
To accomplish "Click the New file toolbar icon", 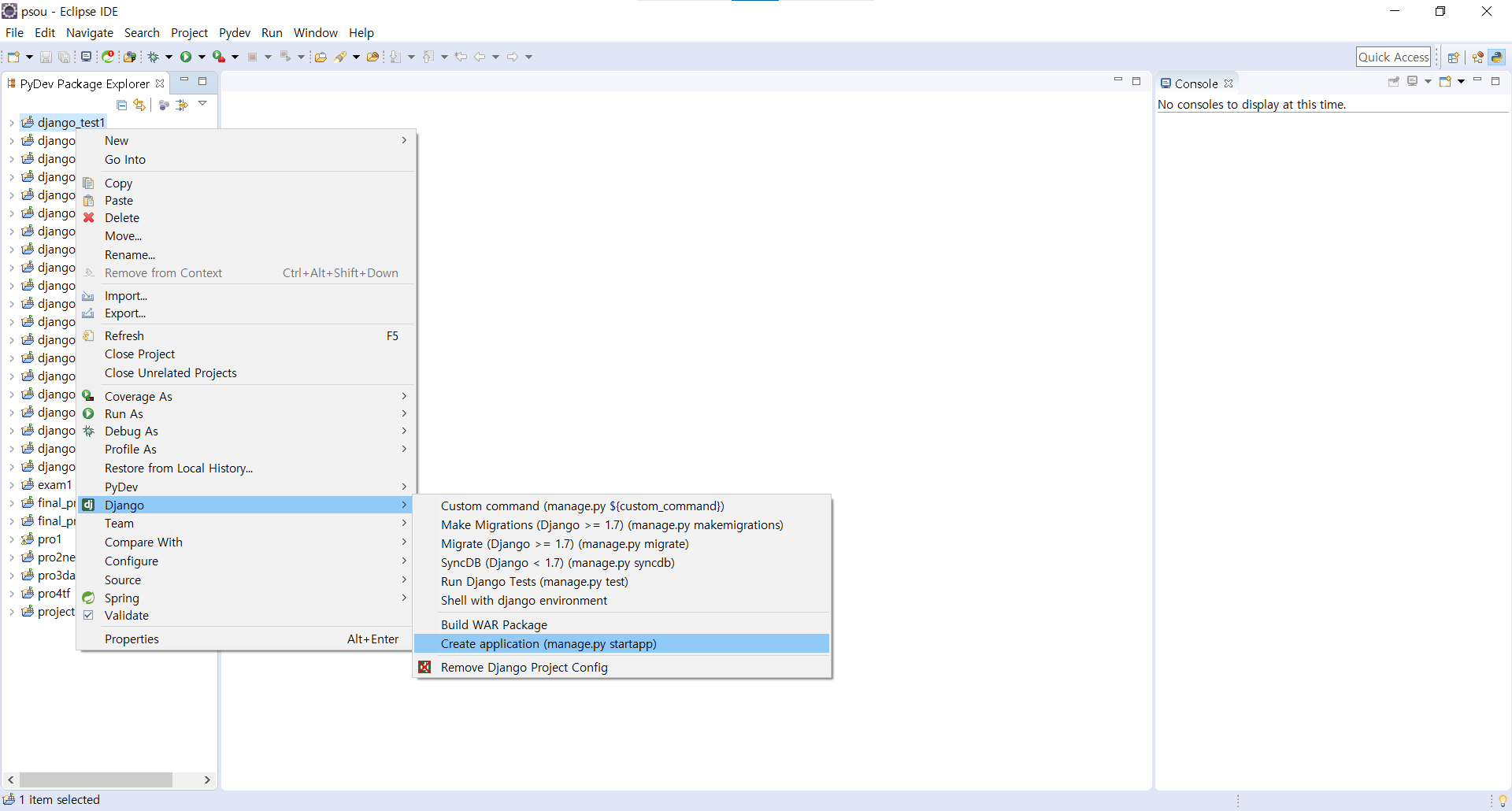I will click(13, 57).
